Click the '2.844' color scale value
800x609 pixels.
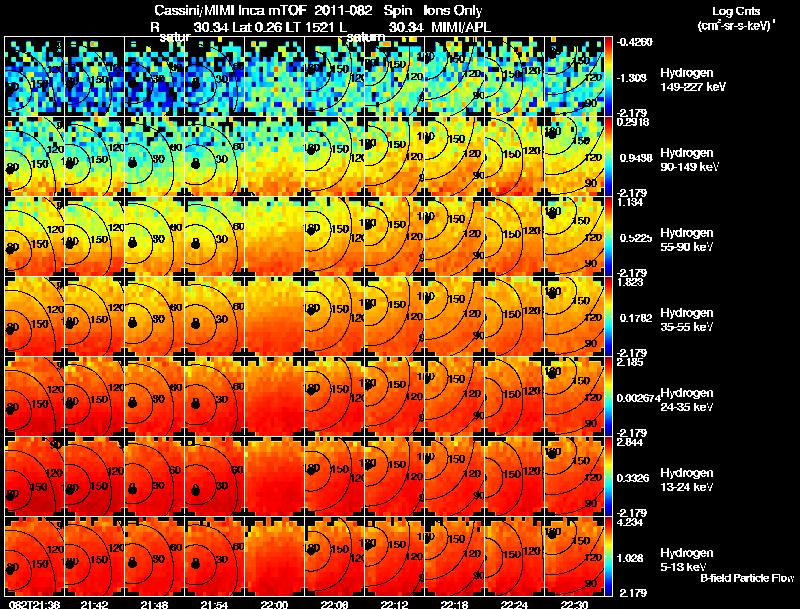pyautogui.click(x=631, y=442)
